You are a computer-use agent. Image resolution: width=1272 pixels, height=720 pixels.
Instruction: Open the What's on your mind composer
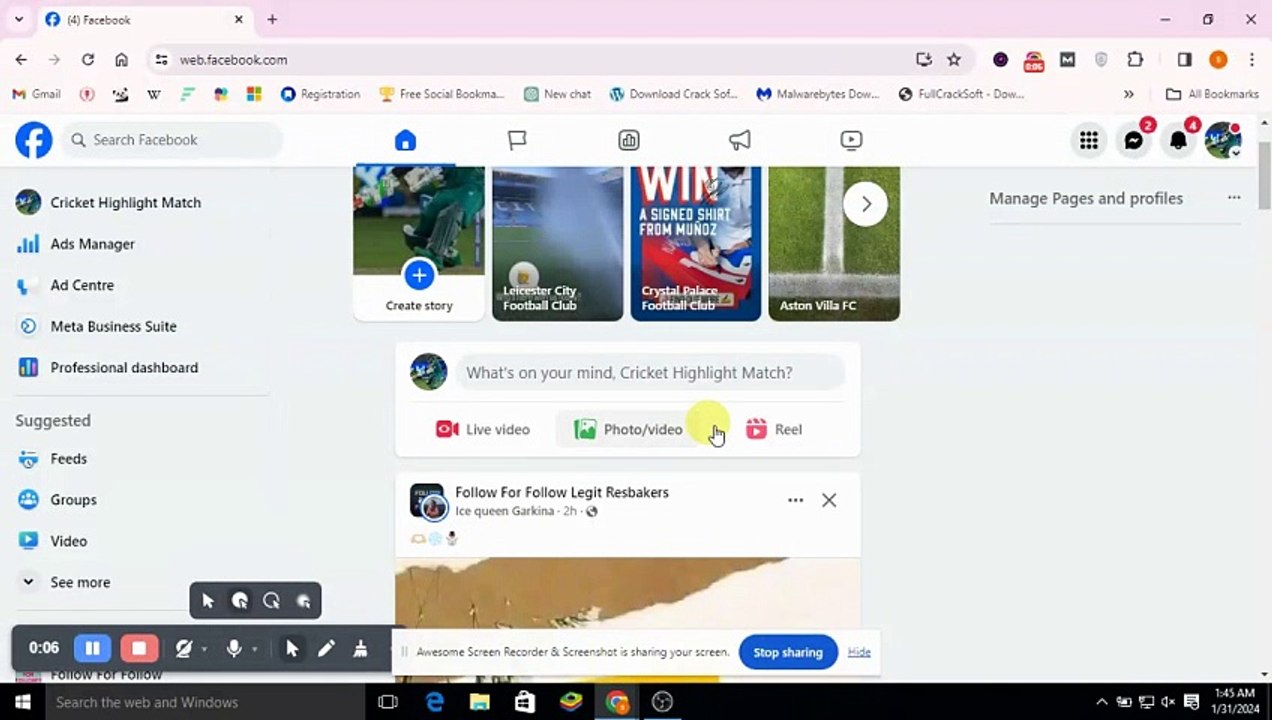650,373
